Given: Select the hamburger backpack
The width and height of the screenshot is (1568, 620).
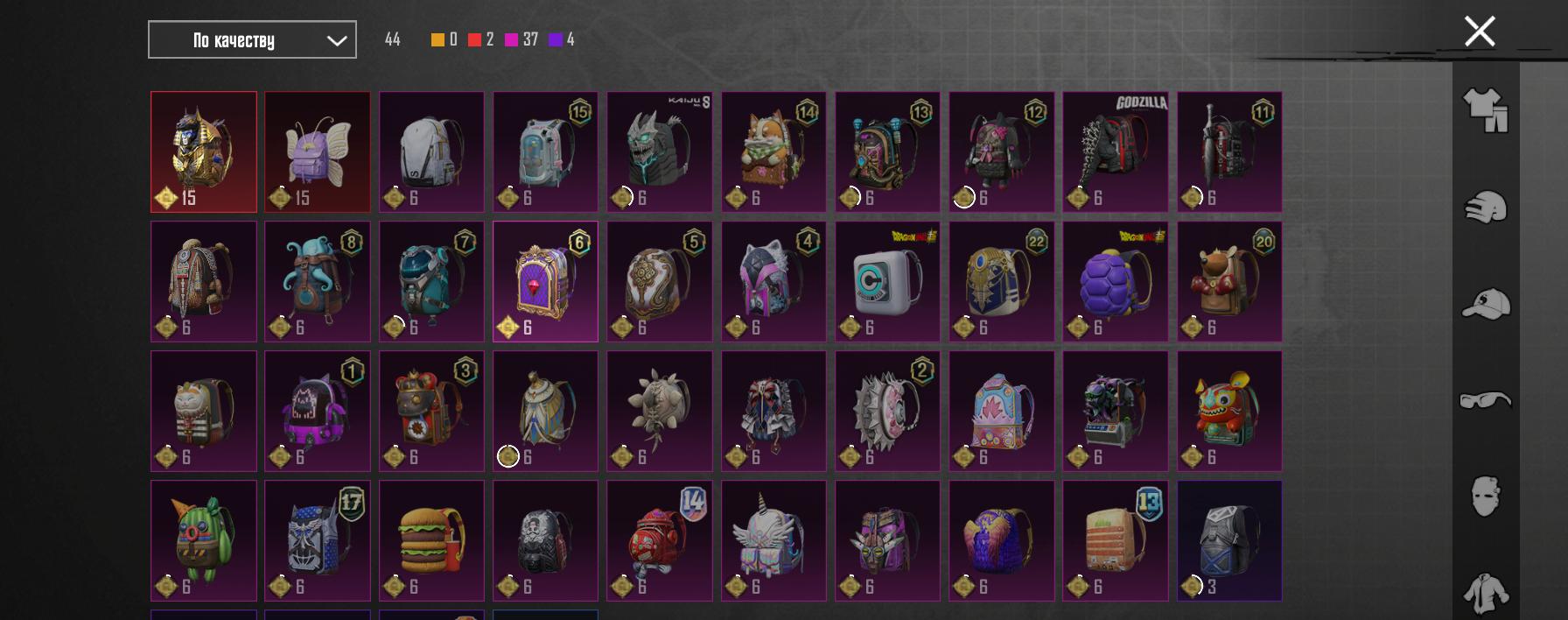Looking at the screenshot, I should 431,540.
